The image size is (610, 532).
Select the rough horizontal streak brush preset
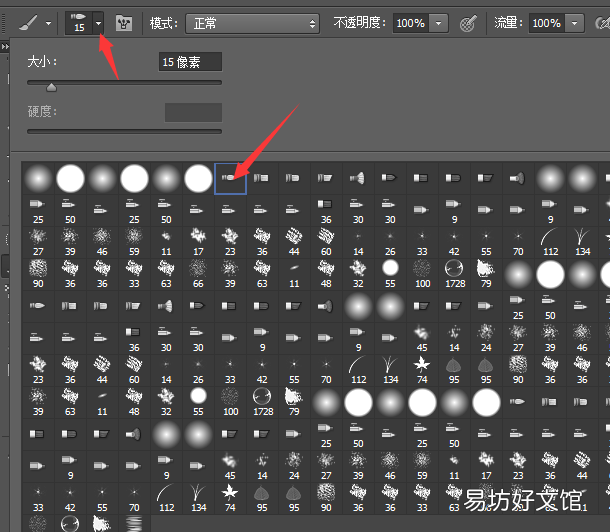pyautogui.click(x=134, y=523)
